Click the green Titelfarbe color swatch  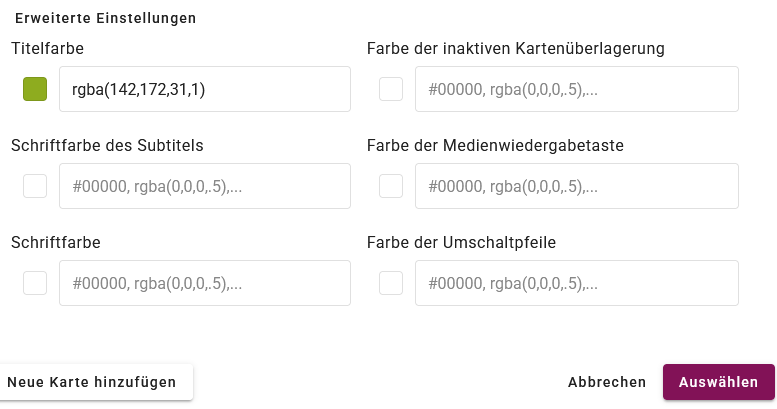click(x=35, y=89)
